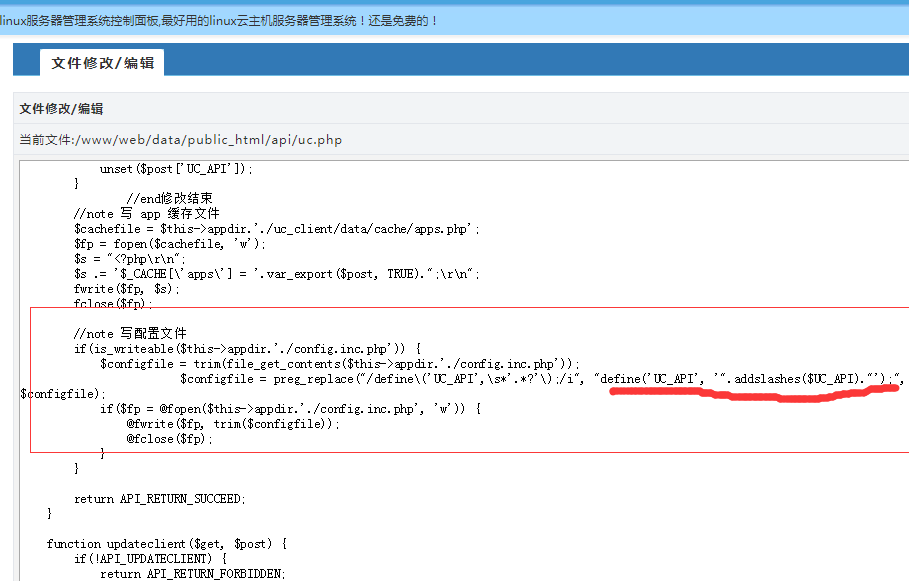Place cursor on the $cachefile assignment line
Image resolution: width=909 pixels, height=581 pixels.
(276, 229)
